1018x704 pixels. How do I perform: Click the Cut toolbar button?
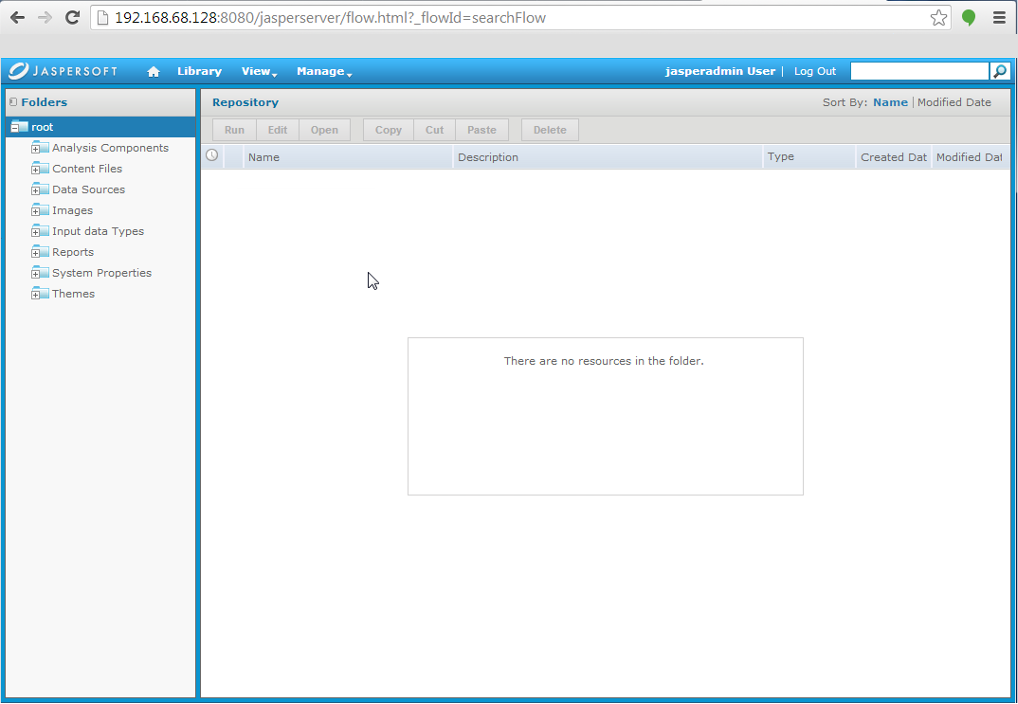434,130
